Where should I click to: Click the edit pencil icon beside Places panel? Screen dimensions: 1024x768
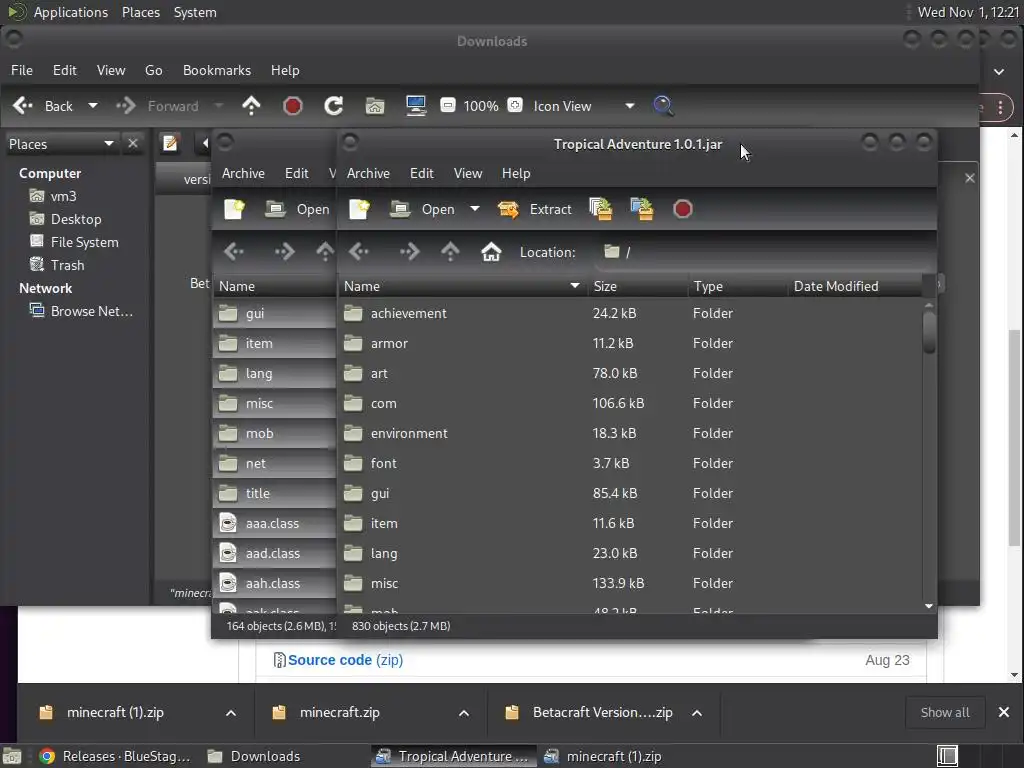tap(170, 143)
